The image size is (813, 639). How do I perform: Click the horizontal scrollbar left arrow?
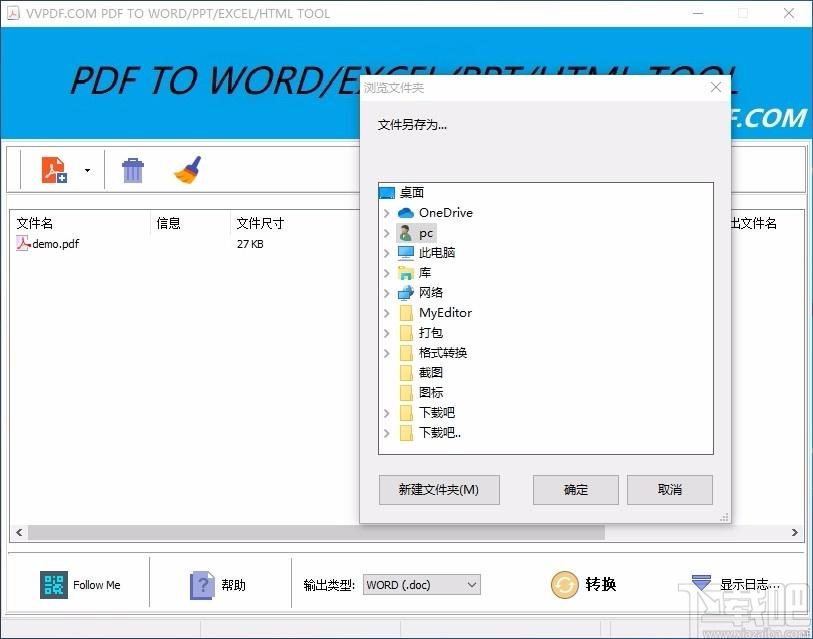pyautogui.click(x=19, y=532)
